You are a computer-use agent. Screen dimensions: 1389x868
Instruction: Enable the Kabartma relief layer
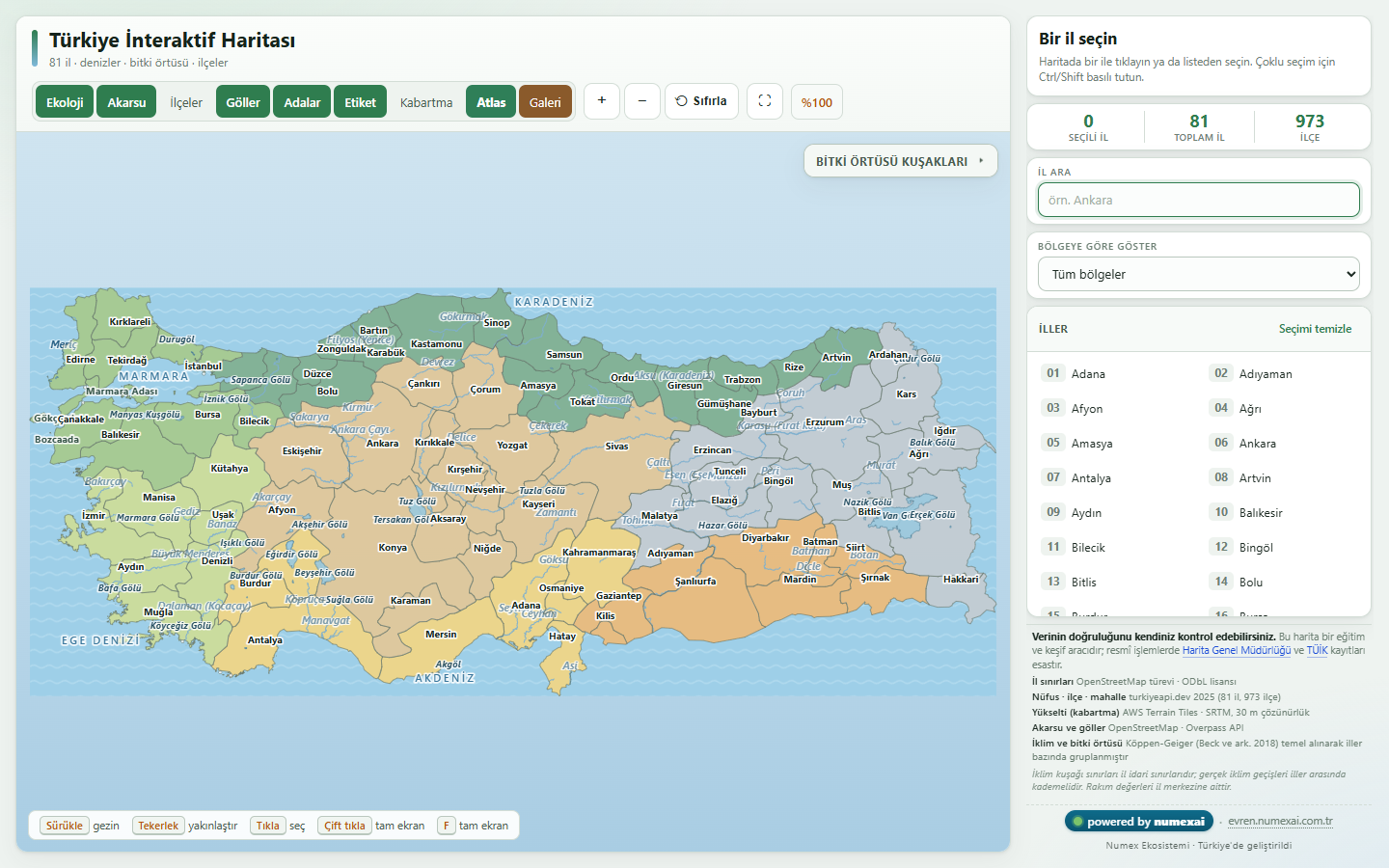426,102
